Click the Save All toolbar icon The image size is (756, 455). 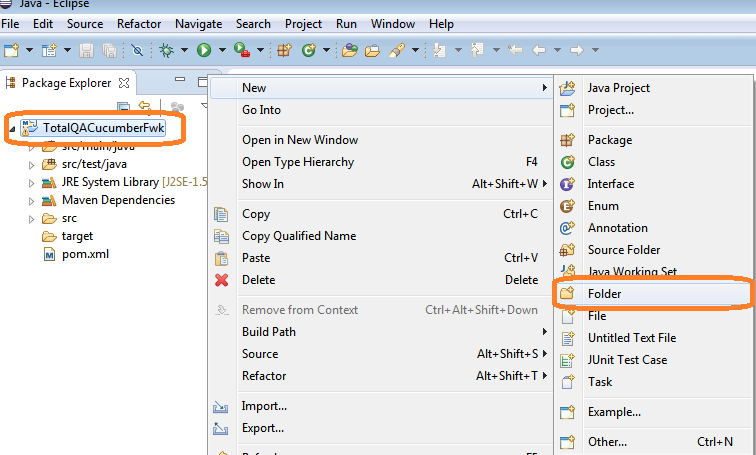click(109, 50)
